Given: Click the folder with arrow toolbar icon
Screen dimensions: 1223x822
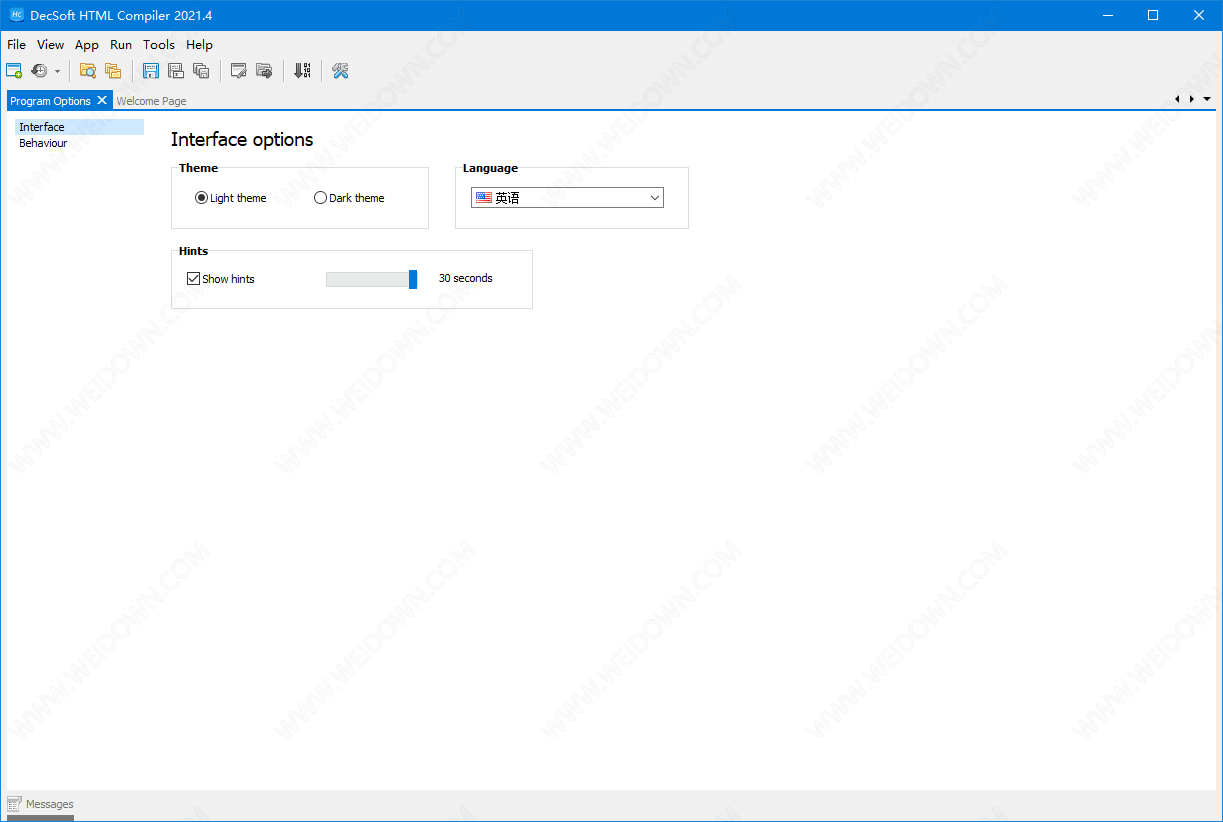Looking at the screenshot, I should click(x=264, y=71).
